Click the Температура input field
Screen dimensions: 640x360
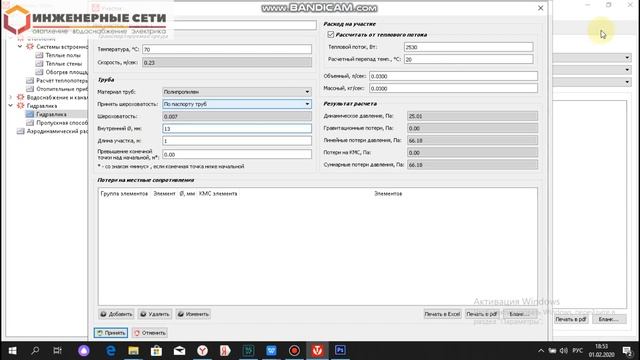[x=227, y=49]
